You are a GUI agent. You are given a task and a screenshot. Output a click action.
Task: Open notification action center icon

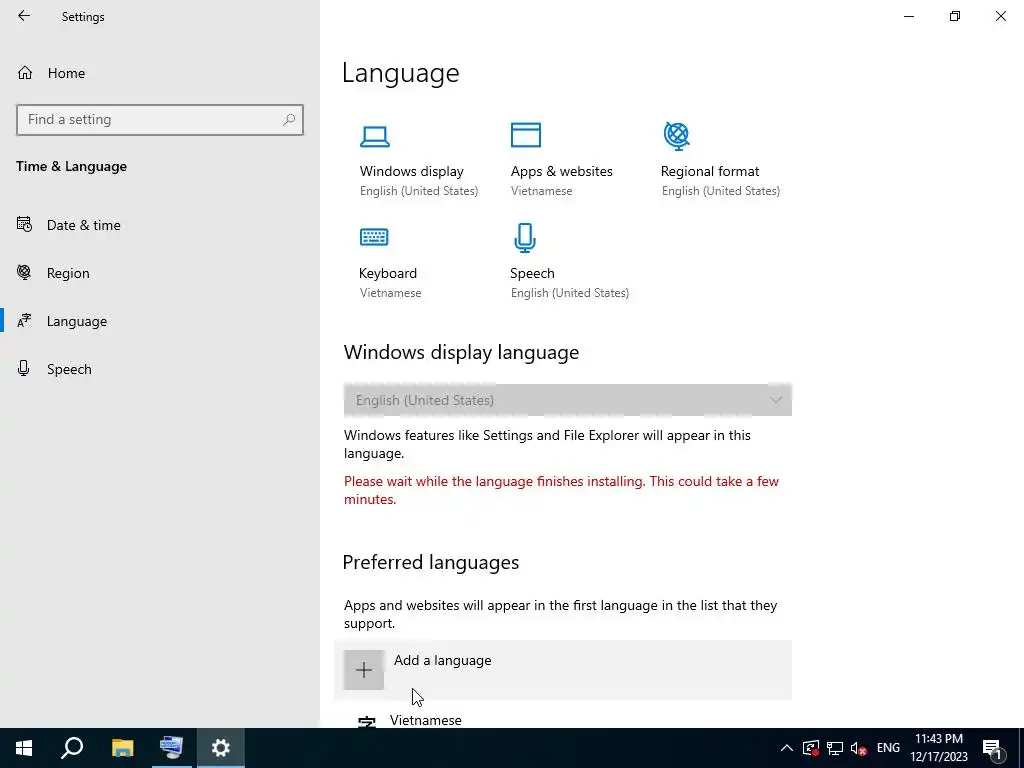pyautogui.click(x=992, y=749)
